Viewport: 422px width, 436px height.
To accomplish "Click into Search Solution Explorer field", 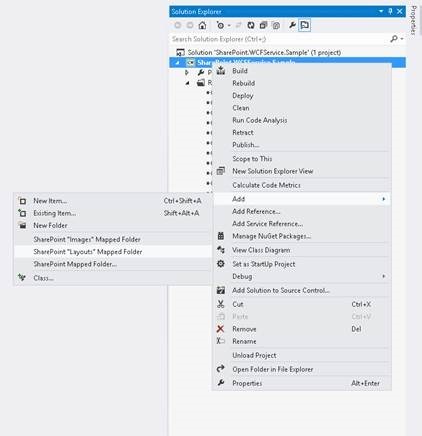I will 279,39.
